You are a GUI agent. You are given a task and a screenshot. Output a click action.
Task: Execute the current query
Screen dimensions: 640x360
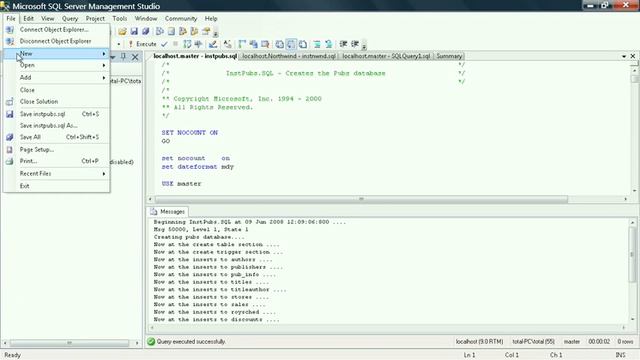[x=142, y=44]
